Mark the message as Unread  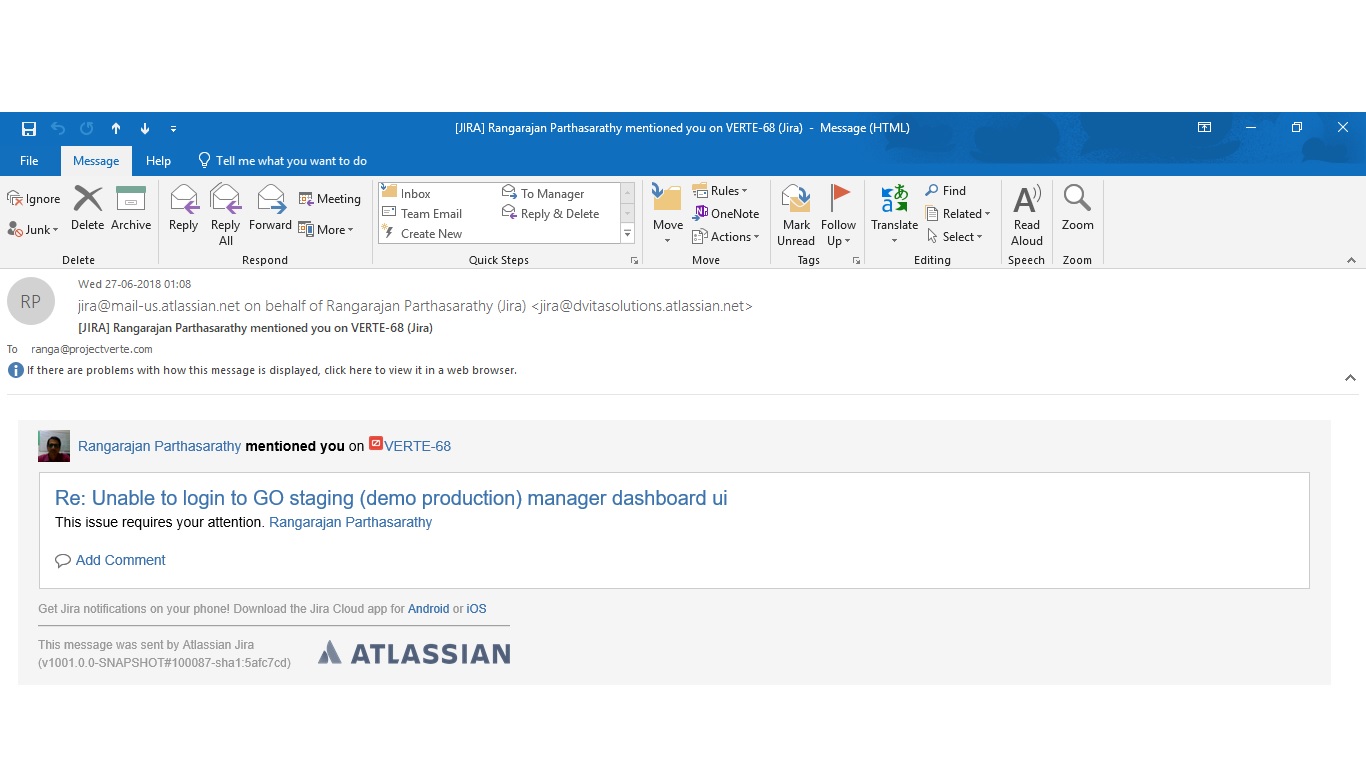click(796, 215)
